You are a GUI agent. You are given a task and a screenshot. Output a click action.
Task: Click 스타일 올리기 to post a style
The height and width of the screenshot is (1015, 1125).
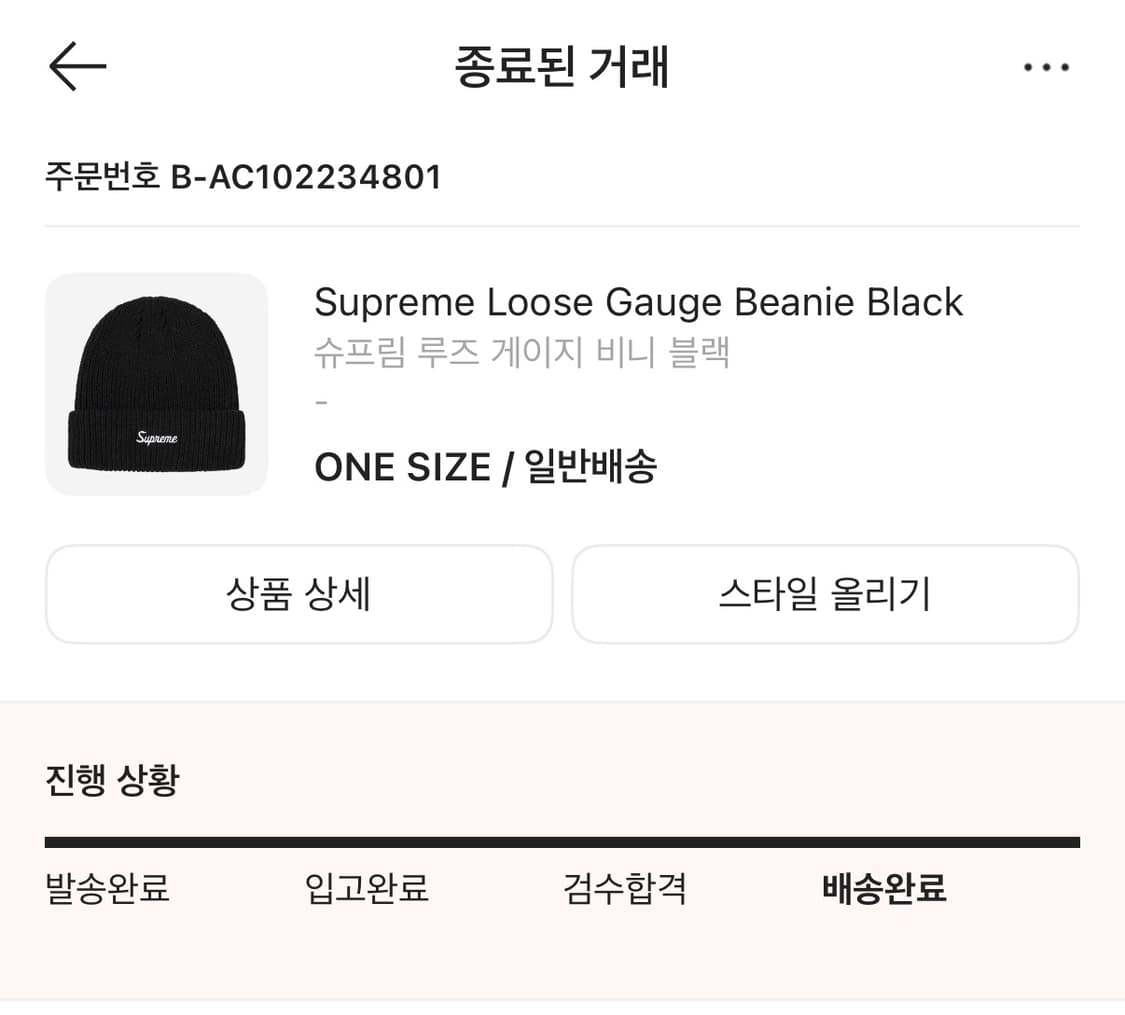[825, 594]
